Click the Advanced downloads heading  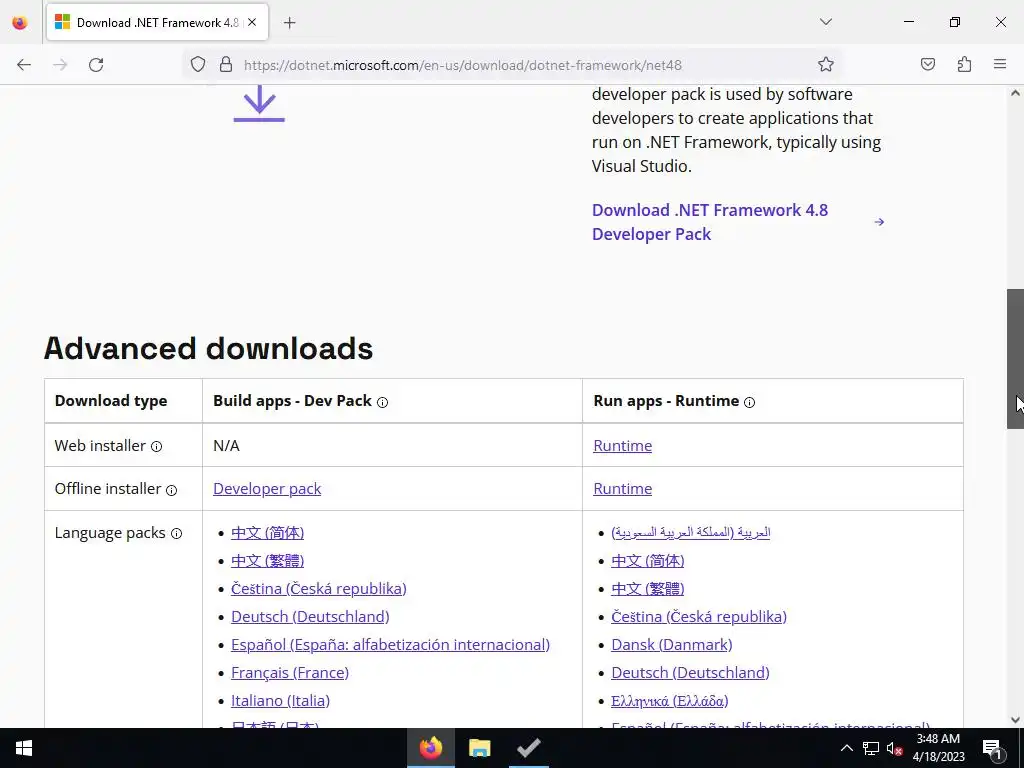208,348
